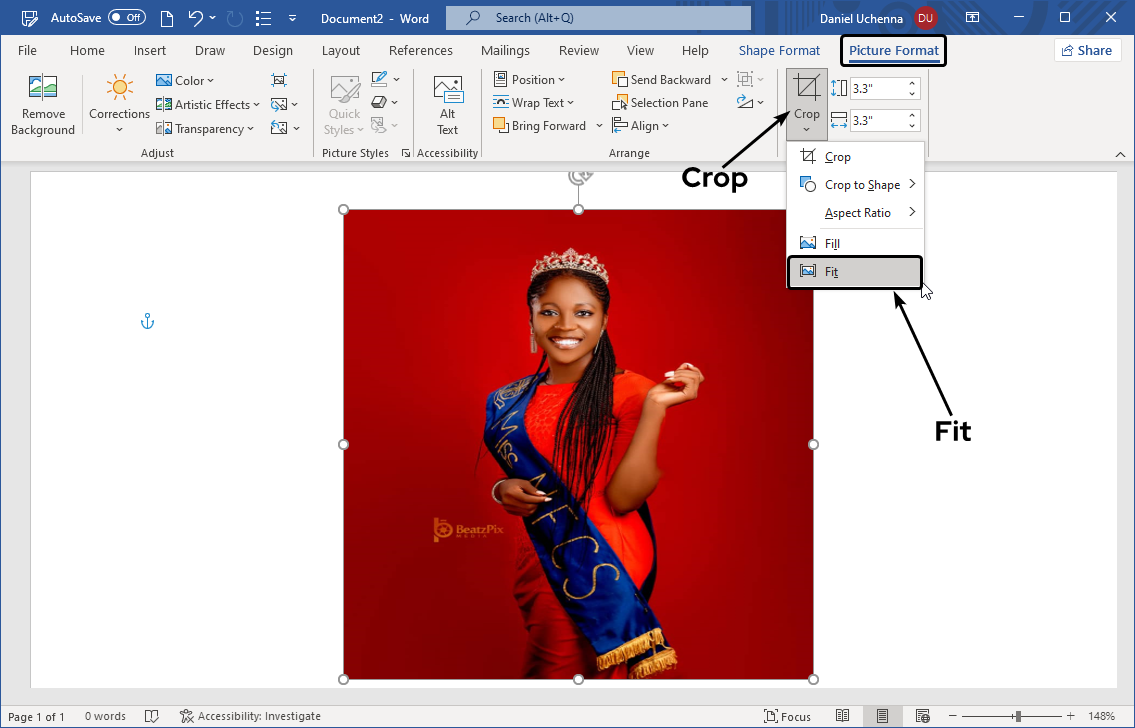Click the Save icon in title bar
Image resolution: width=1135 pixels, height=728 pixels.
coord(30,18)
